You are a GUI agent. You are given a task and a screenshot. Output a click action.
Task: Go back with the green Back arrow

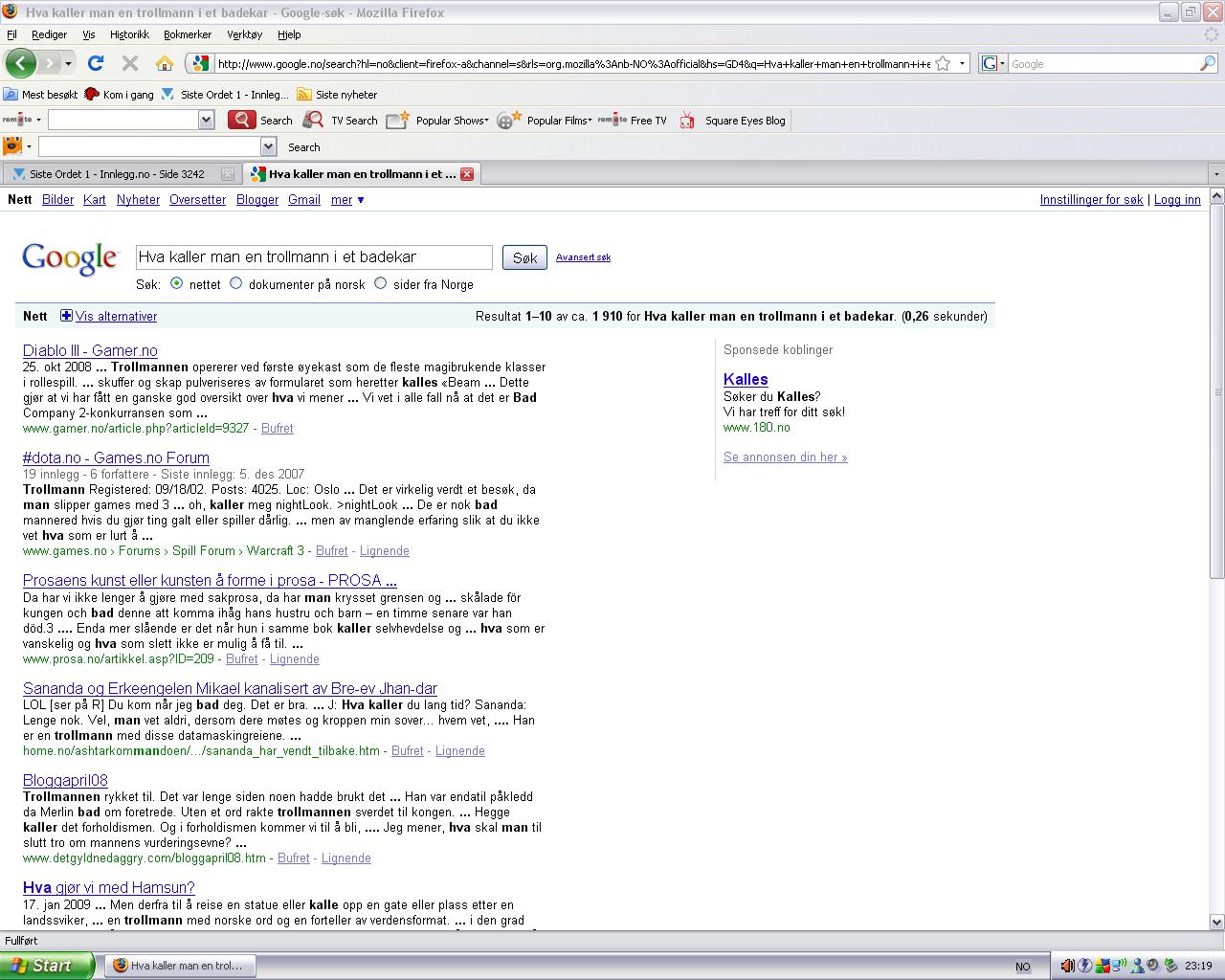[21, 63]
